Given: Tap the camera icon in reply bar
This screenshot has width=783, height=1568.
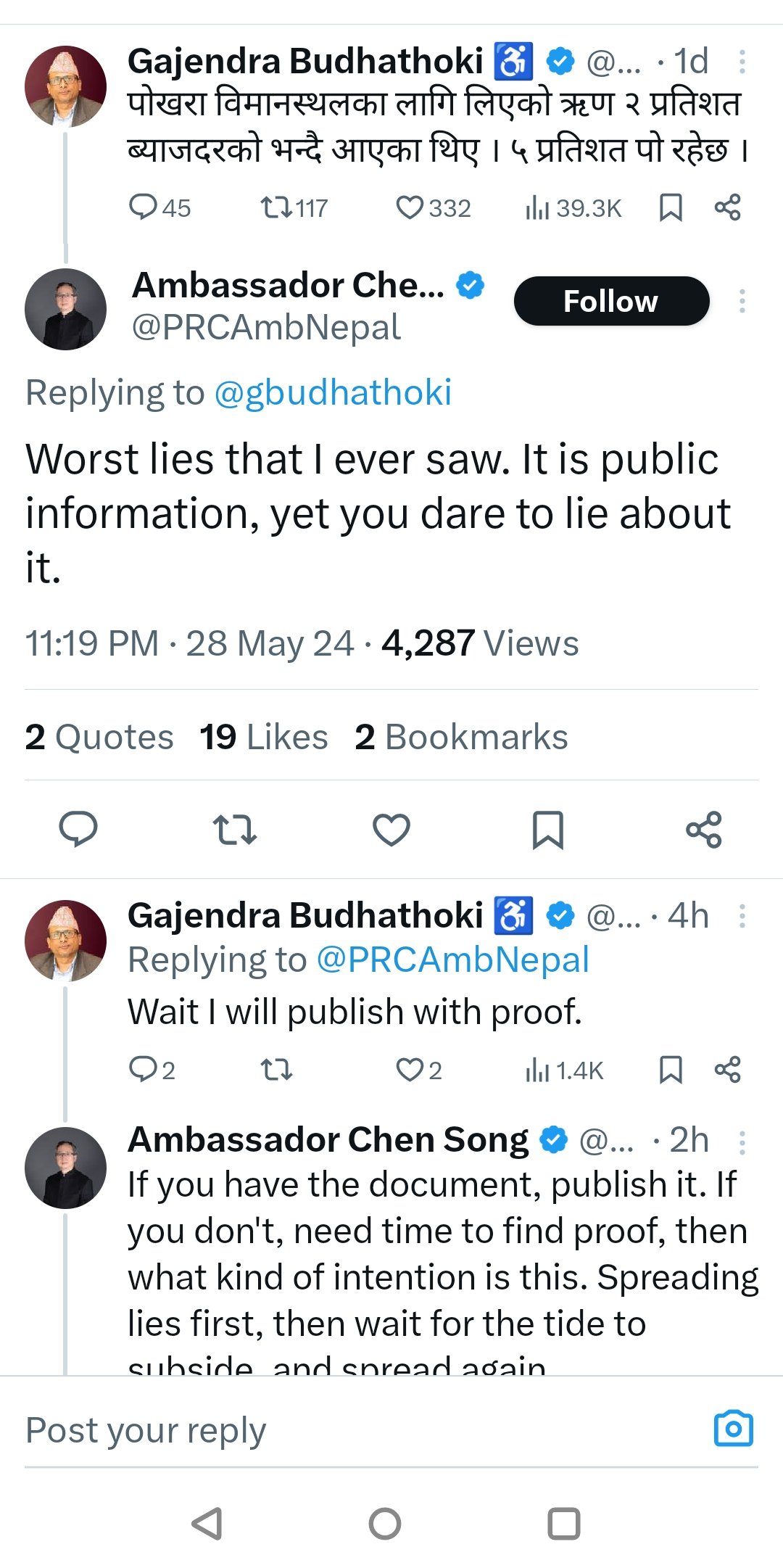Looking at the screenshot, I should [x=734, y=1429].
